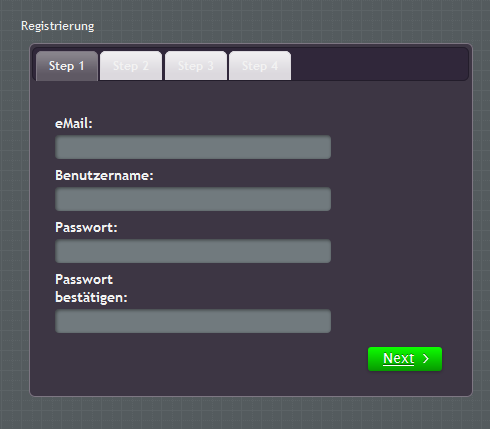Click into the Benutzername text field

(x=193, y=199)
